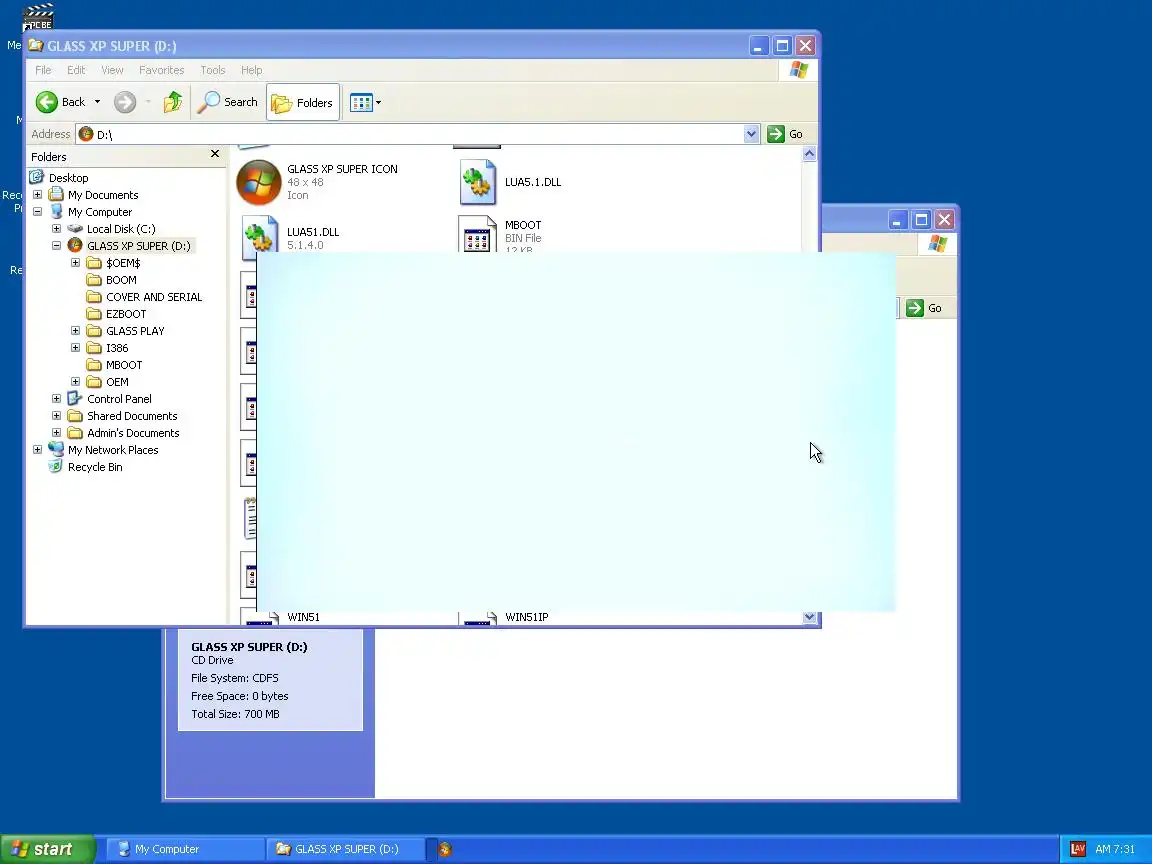Click the system clock AM 7:31

1115,849
